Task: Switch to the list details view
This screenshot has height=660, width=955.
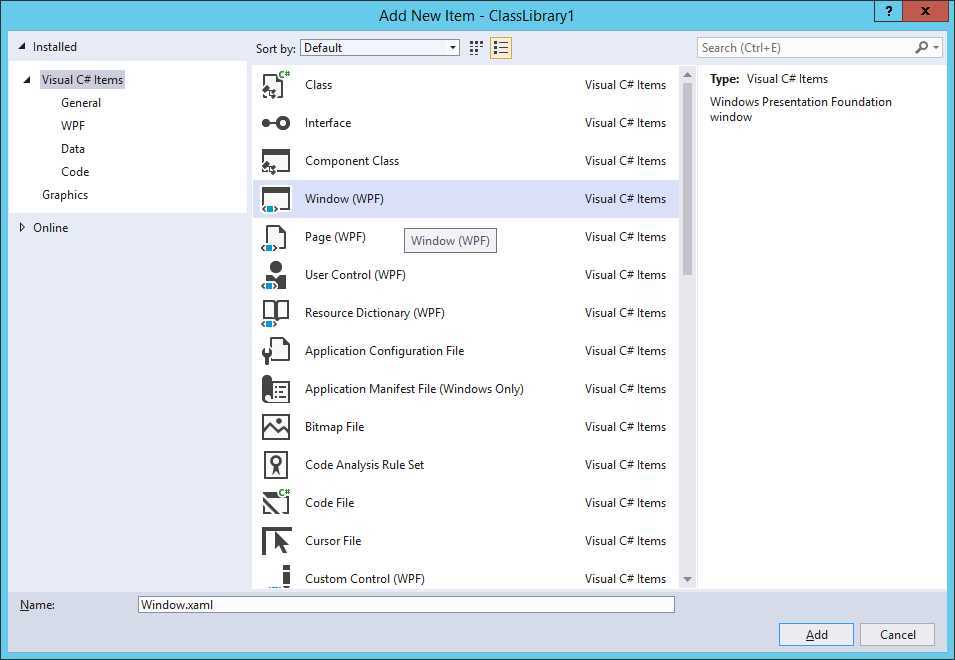Action: coord(501,47)
